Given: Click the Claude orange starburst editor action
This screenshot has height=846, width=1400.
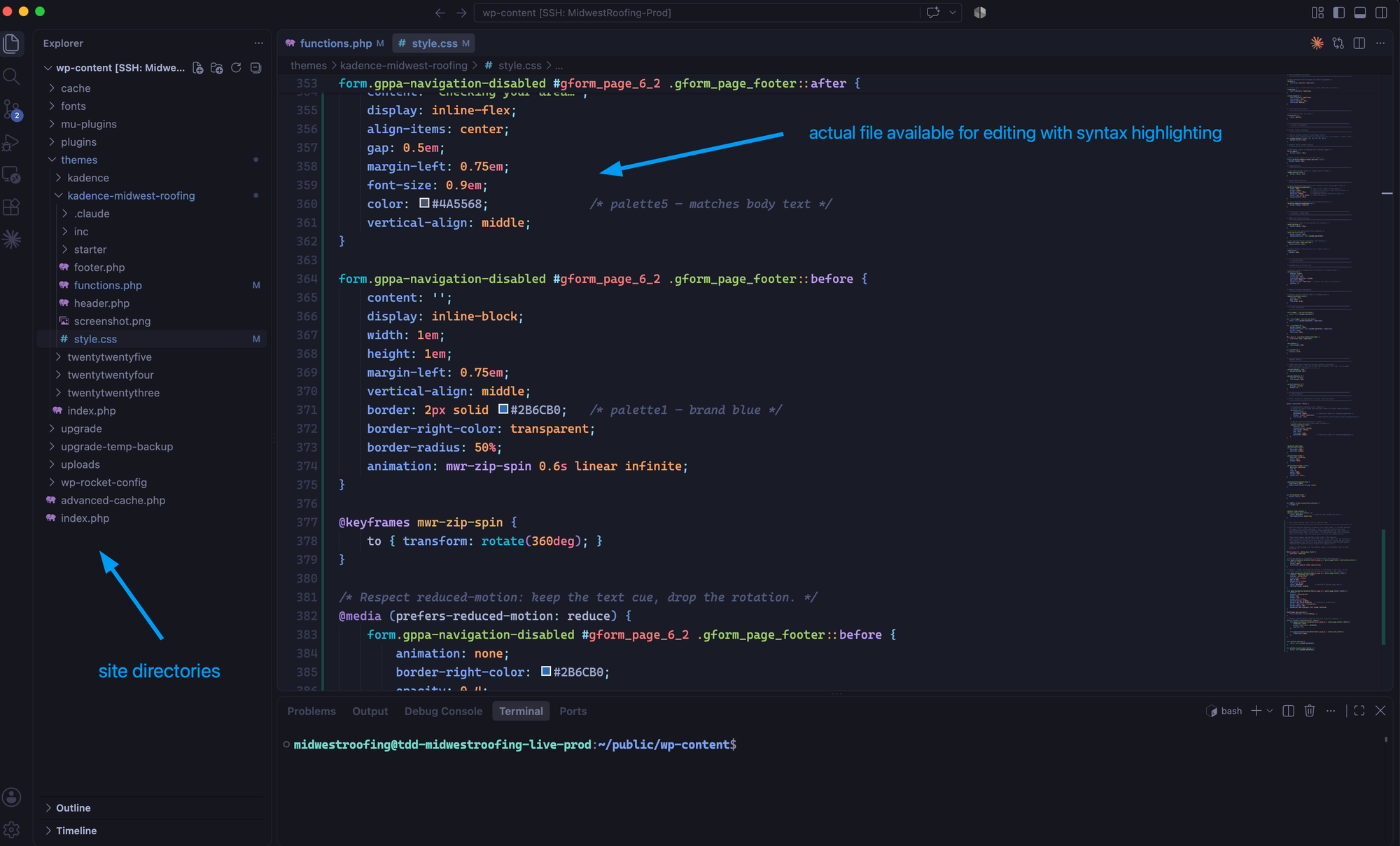Looking at the screenshot, I should [1317, 43].
